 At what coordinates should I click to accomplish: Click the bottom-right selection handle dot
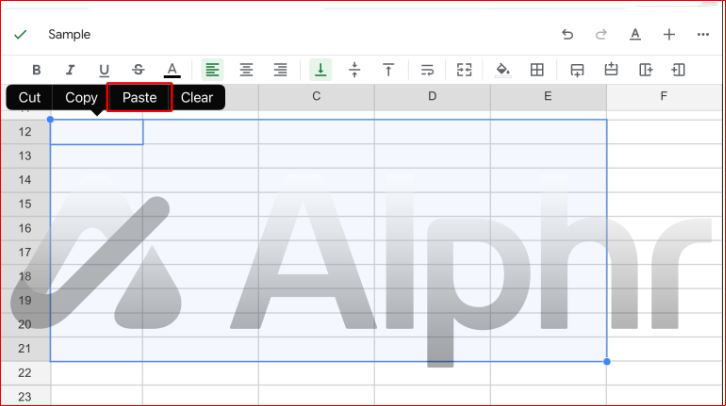click(x=607, y=362)
